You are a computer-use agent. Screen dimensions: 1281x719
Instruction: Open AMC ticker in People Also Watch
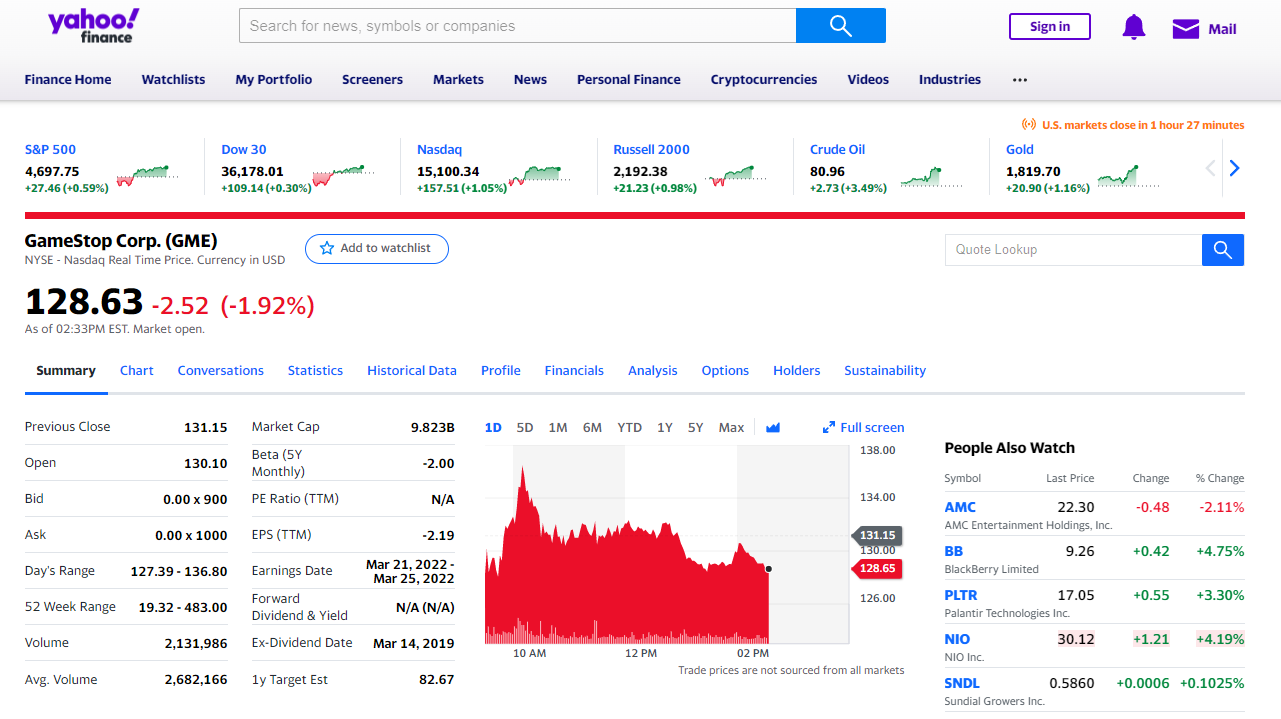(960, 507)
